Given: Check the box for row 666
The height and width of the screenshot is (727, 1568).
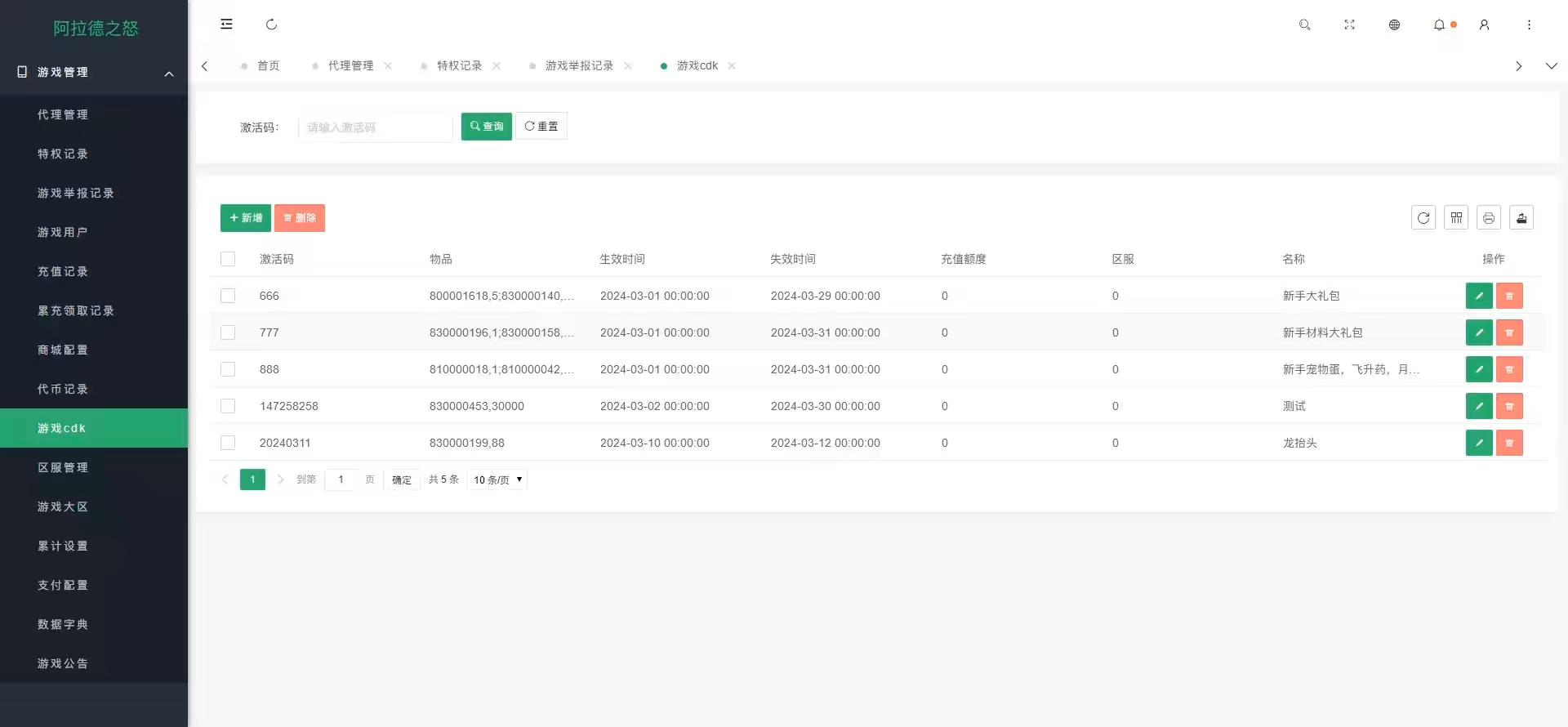Looking at the screenshot, I should (x=228, y=296).
